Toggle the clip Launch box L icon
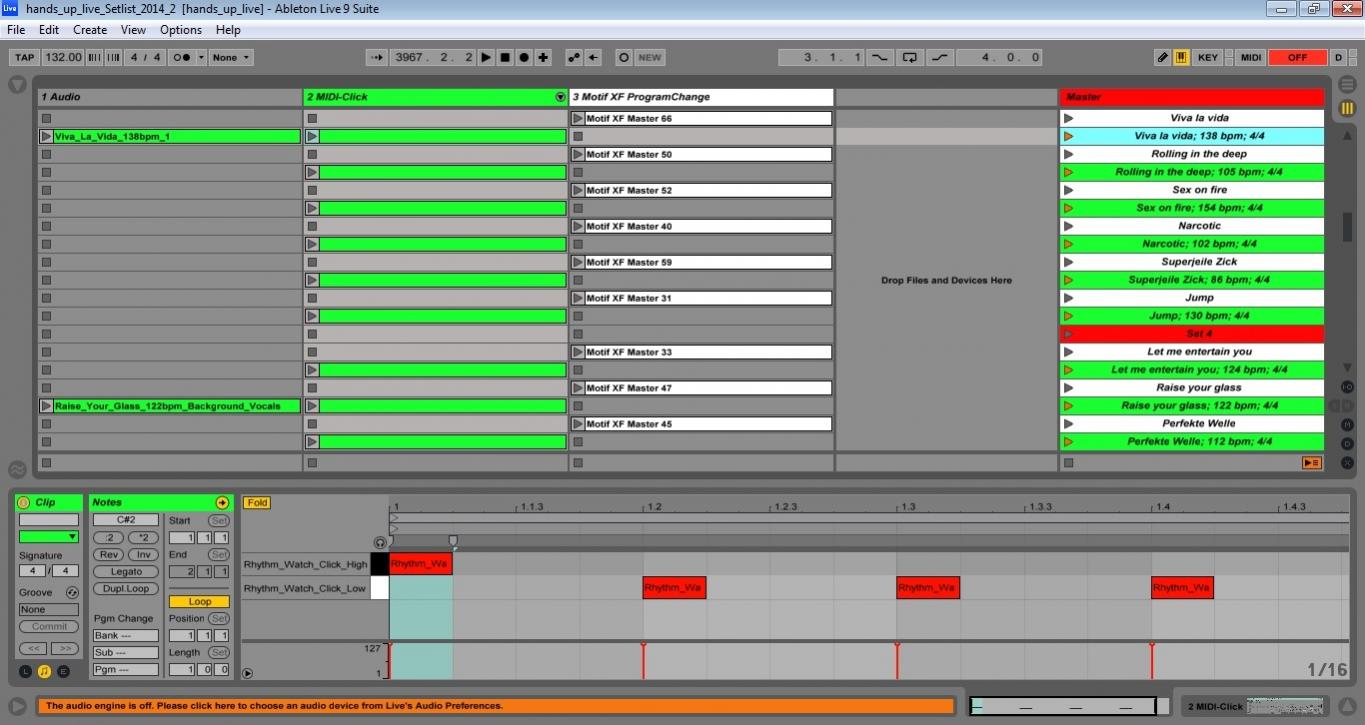The width and height of the screenshot is (1365, 725). pyautogui.click(x=25, y=671)
